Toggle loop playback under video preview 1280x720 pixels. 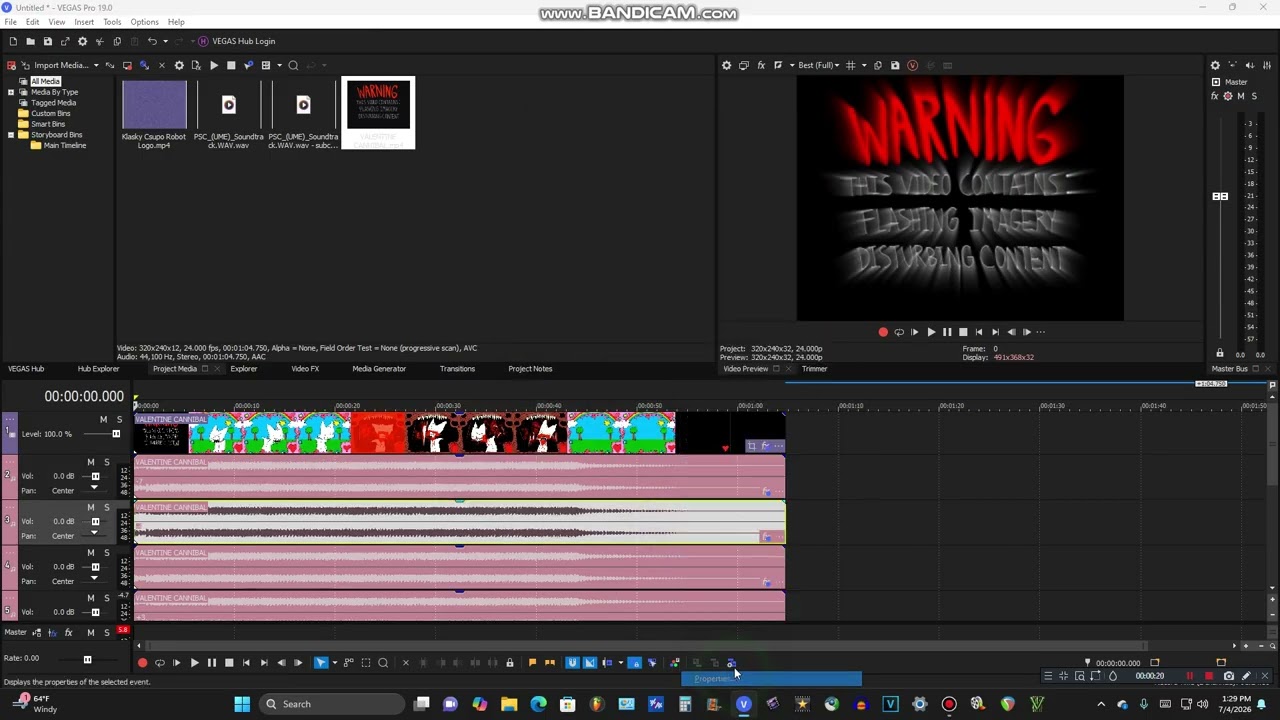coord(899,332)
